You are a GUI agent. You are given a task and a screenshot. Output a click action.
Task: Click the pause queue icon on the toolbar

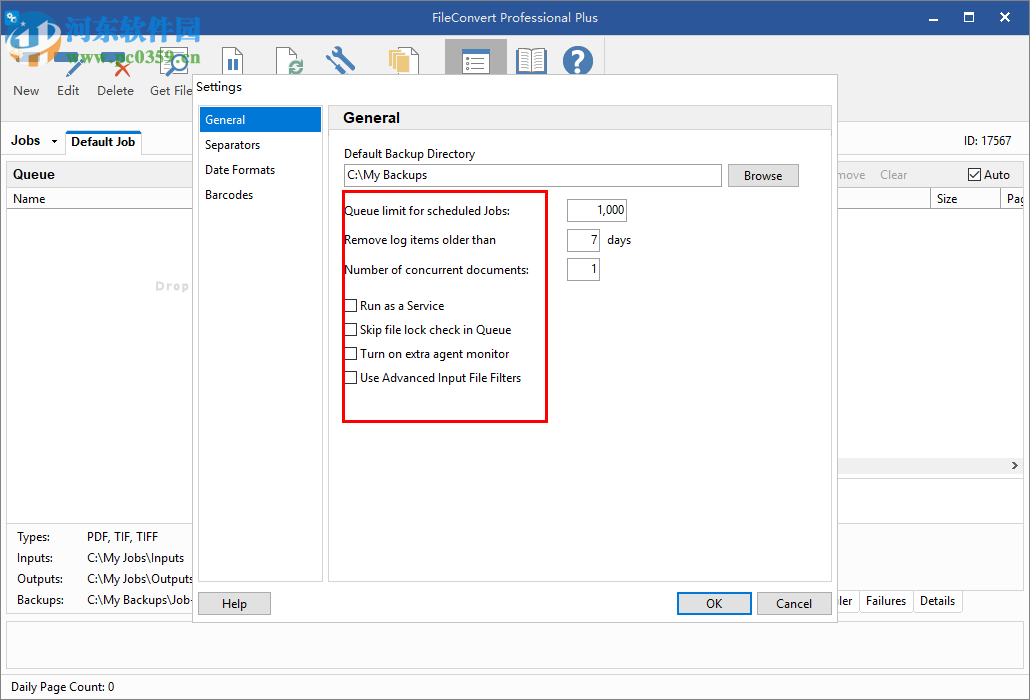(232, 60)
